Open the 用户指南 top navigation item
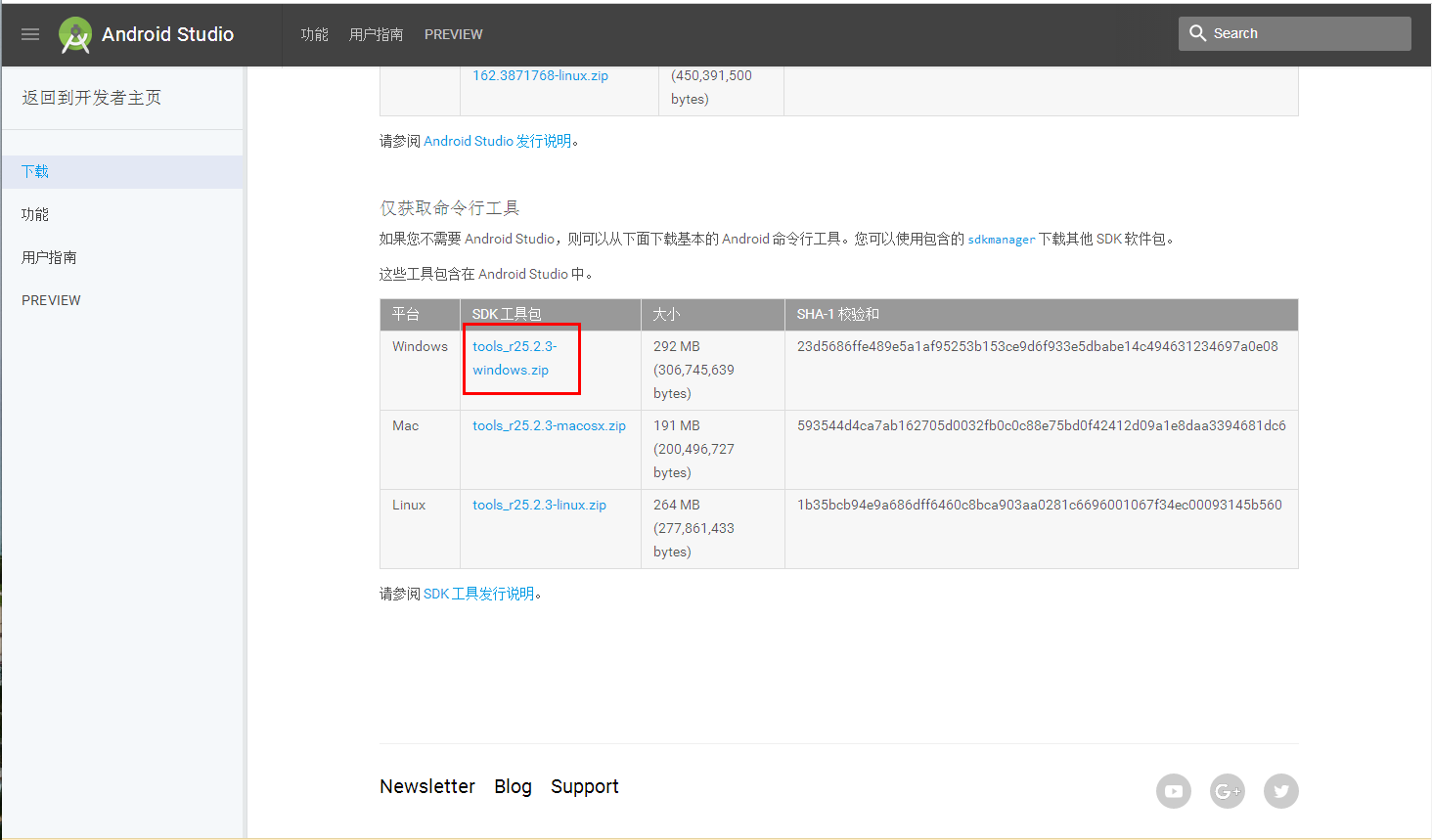This screenshot has width=1432, height=840. click(x=376, y=34)
